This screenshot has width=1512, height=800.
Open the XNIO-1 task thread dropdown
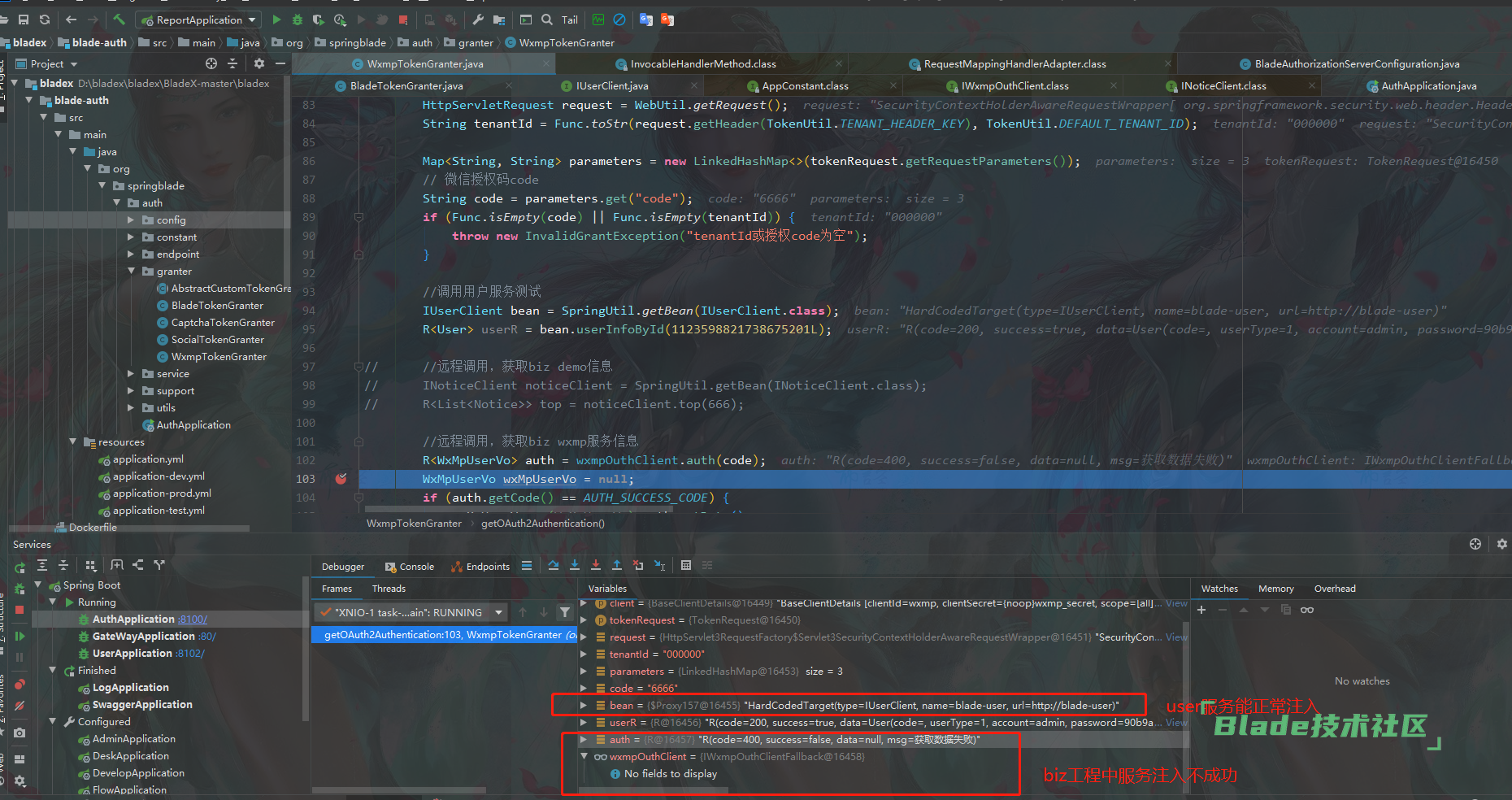[x=411, y=612]
